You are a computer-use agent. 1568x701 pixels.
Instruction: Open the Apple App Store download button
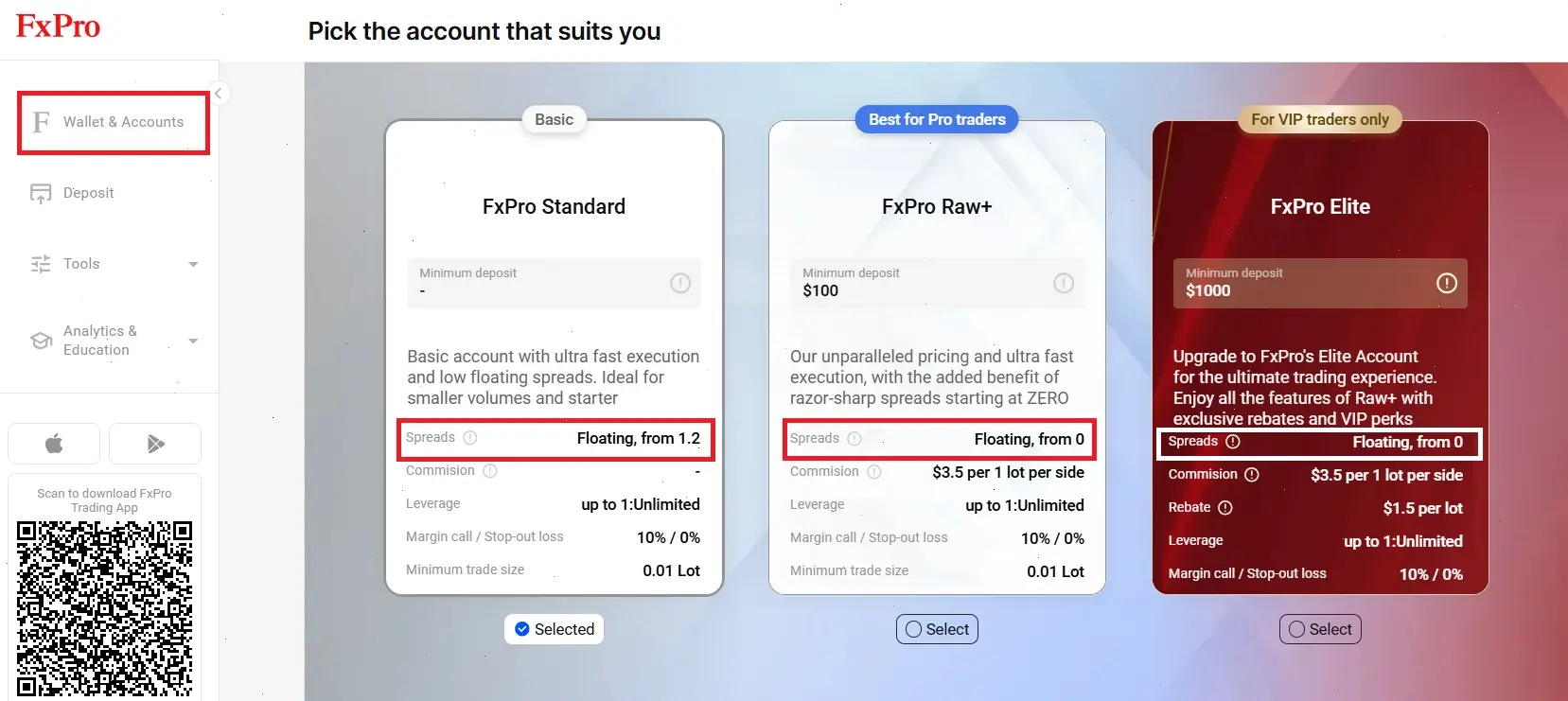tap(54, 444)
